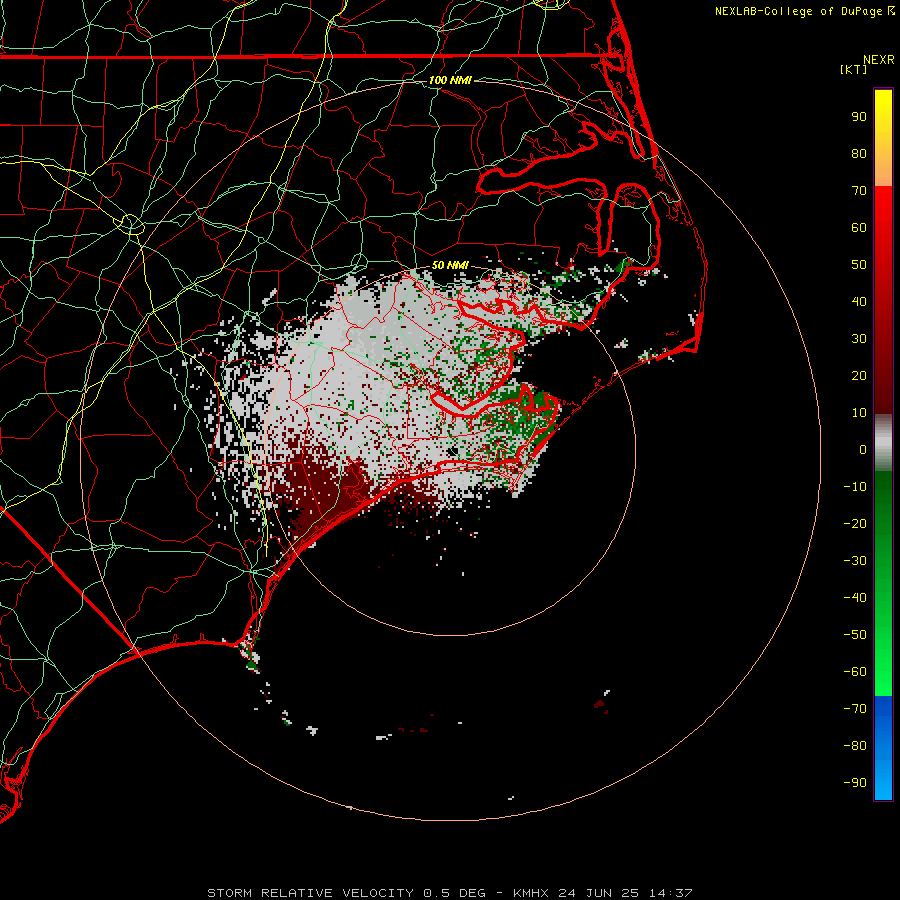Click the -30 value on velocity scale
This screenshot has width=900, height=900.
[x=855, y=561]
